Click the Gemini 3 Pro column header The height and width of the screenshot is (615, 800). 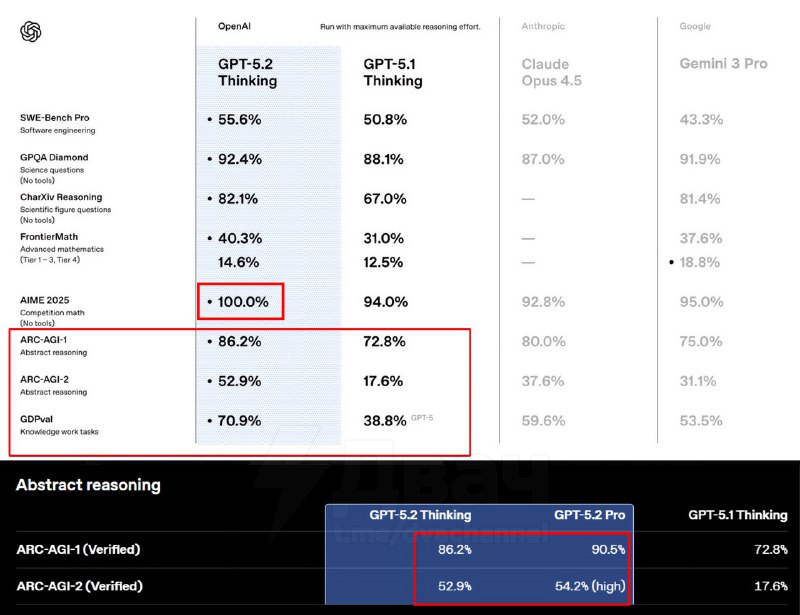724,64
